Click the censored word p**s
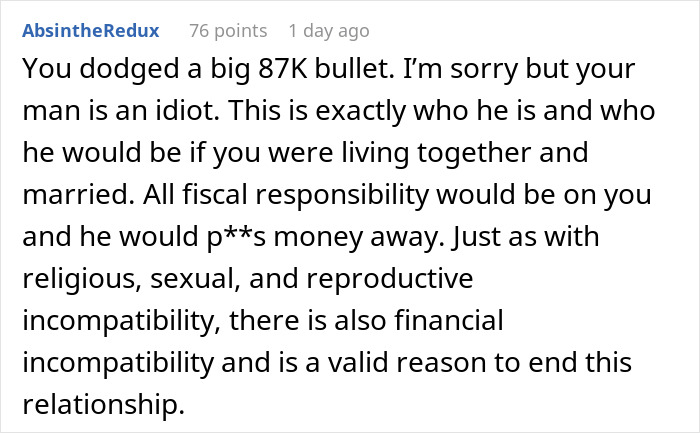The image size is (700, 433). tap(237, 237)
